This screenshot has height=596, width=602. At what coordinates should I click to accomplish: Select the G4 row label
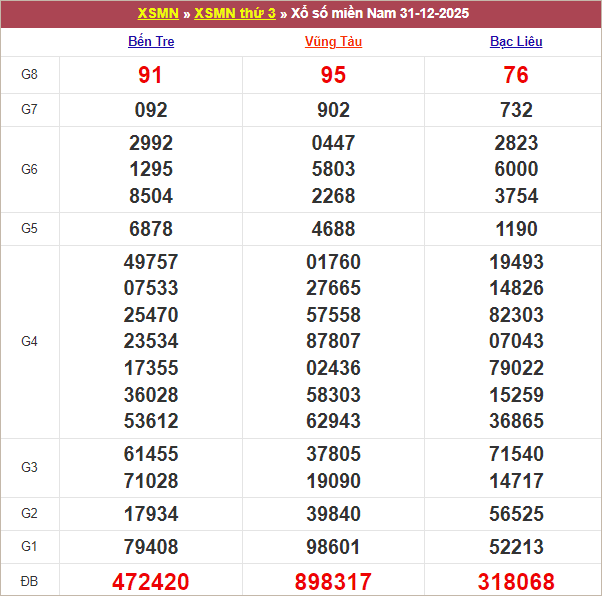click(29, 341)
